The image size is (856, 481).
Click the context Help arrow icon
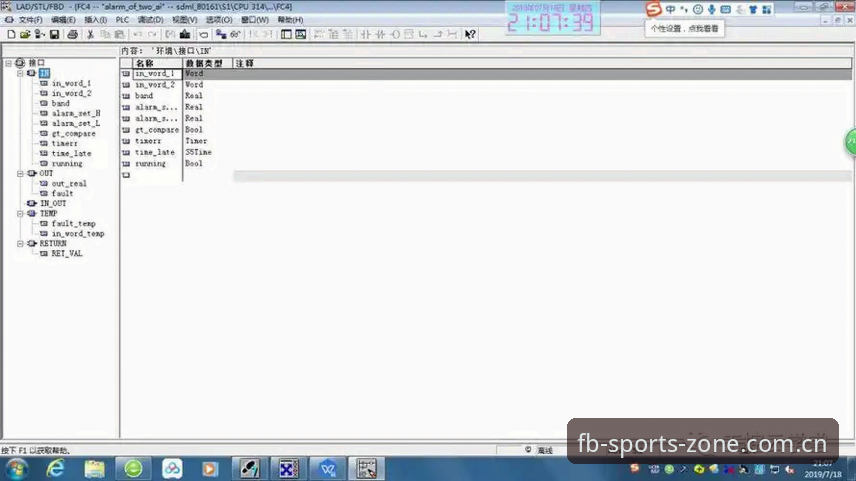click(x=469, y=34)
